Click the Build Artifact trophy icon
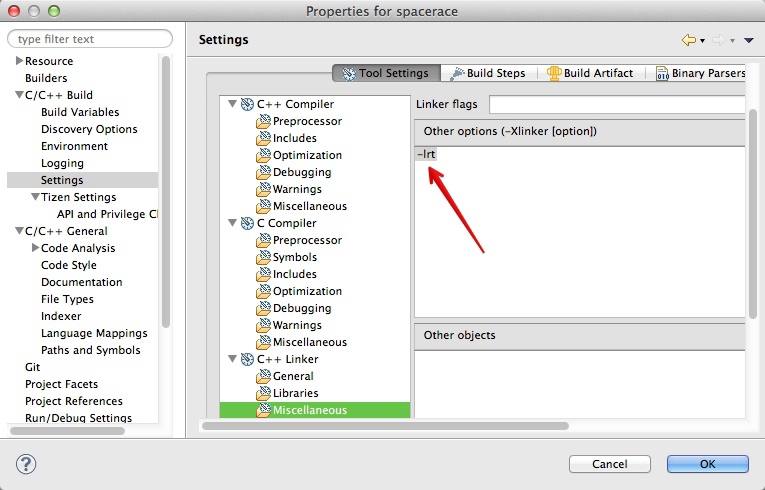 (x=554, y=73)
